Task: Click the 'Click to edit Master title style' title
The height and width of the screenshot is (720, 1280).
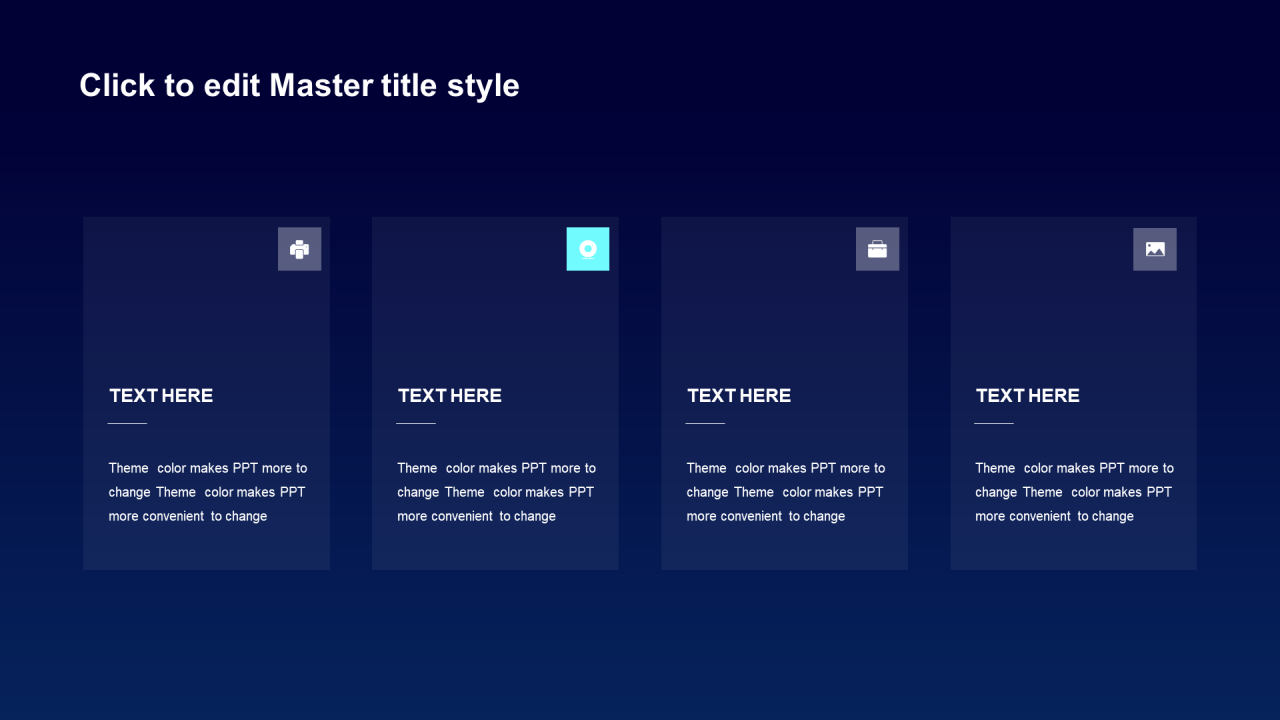Action: (299, 86)
